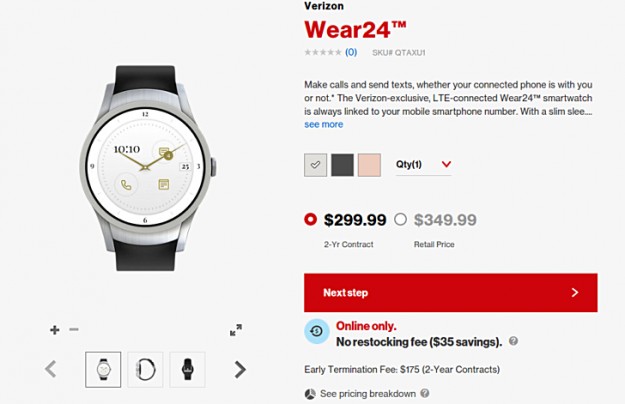Open the (0) reviews link

point(351,52)
